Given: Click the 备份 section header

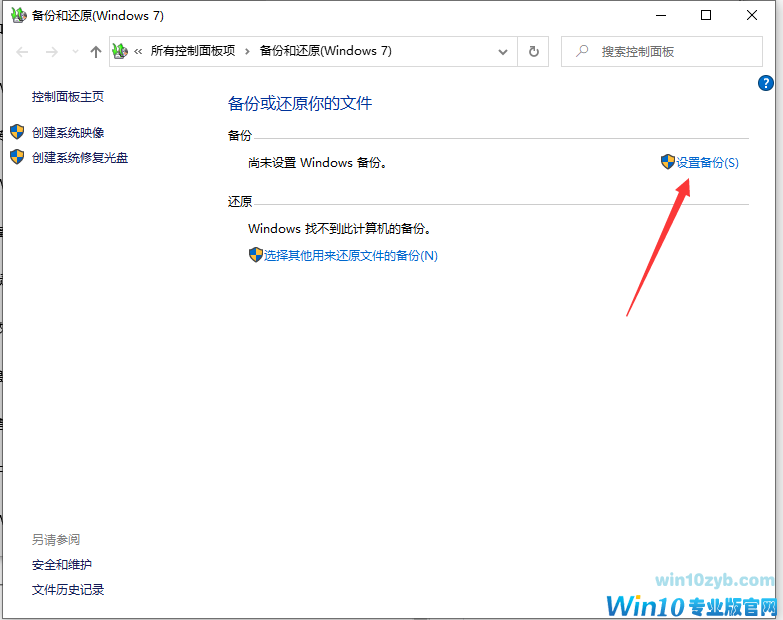Looking at the screenshot, I should [240, 135].
